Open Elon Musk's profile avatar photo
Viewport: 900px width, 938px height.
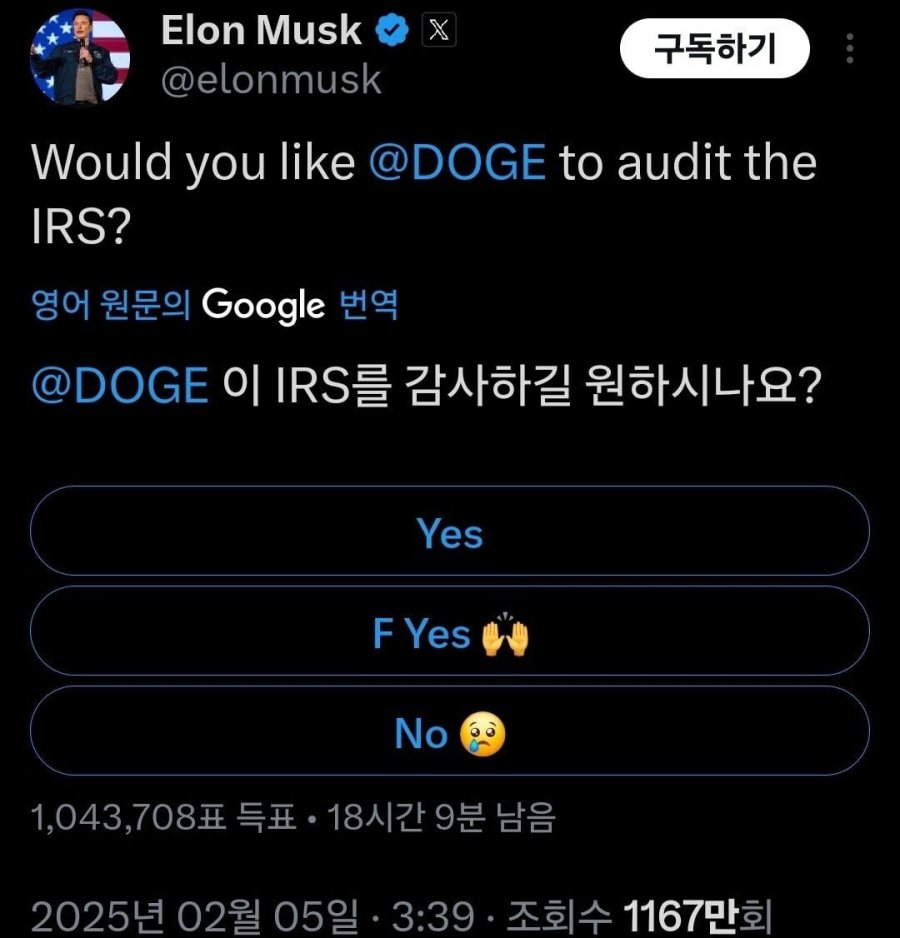(80, 56)
